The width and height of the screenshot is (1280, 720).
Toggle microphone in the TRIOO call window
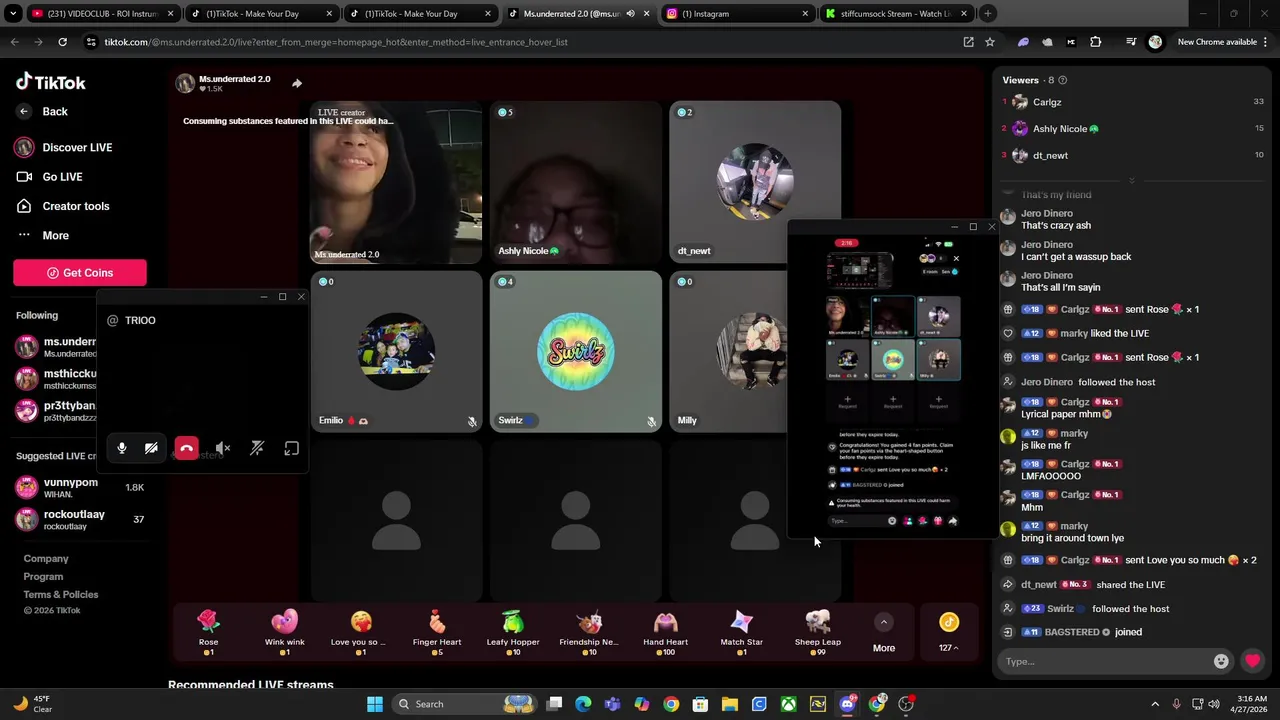point(122,449)
